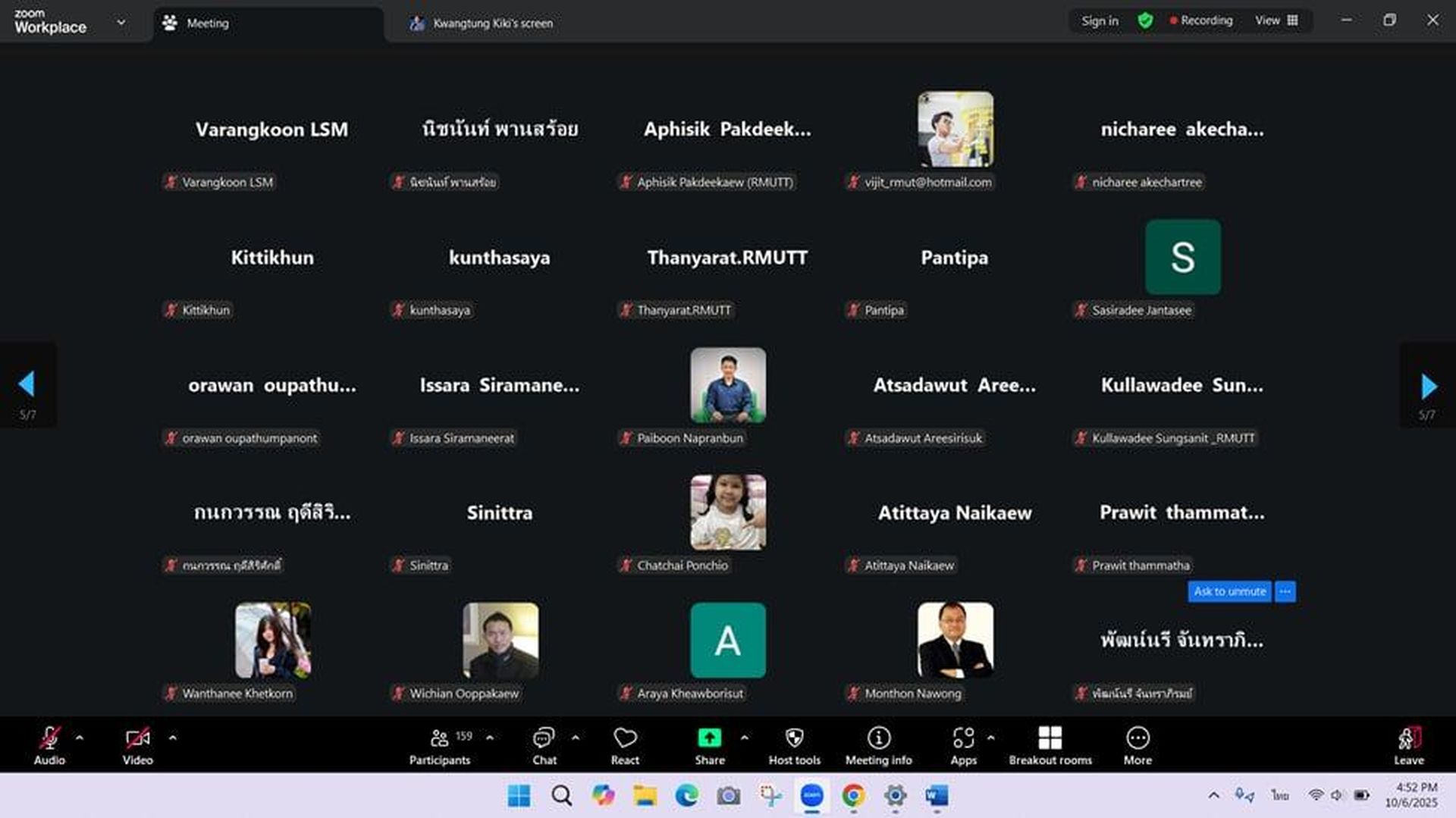The height and width of the screenshot is (818, 1456).
Task: Click the Sign in button
Action: 1100,21
